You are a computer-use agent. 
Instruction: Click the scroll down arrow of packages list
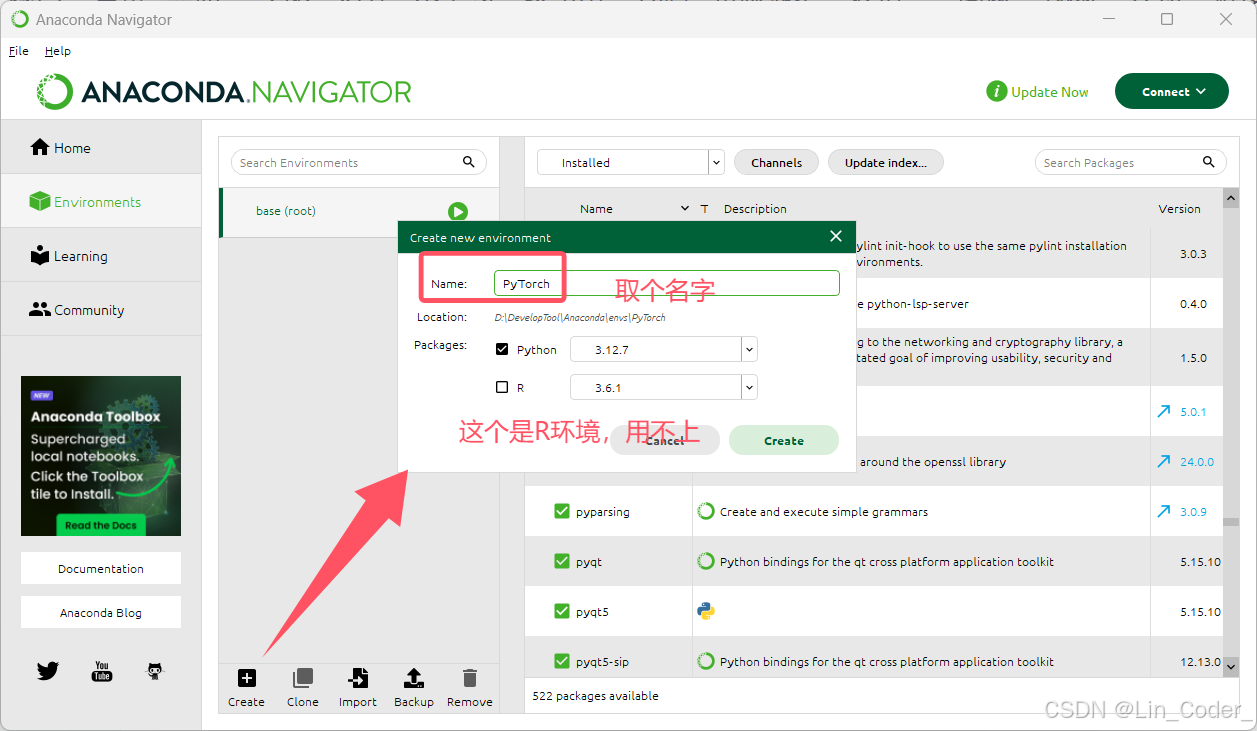coord(1232,666)
